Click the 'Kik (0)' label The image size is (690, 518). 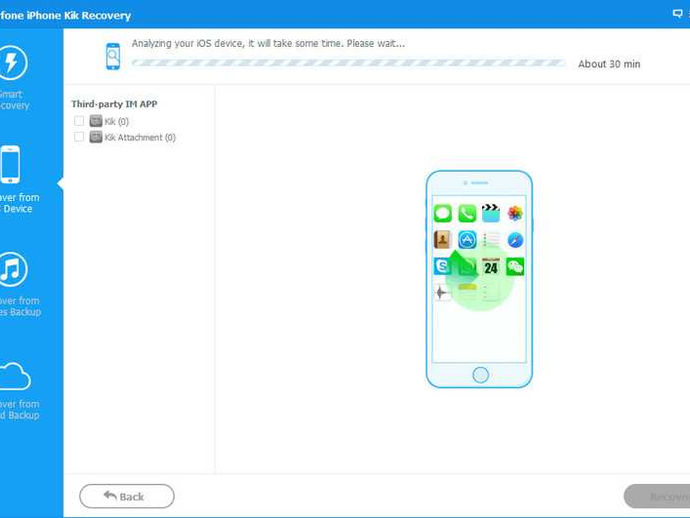tap(117, 121)
